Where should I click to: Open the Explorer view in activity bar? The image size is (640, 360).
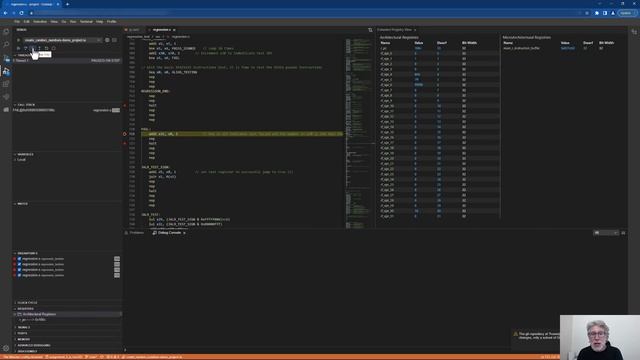tap(6, 31)
